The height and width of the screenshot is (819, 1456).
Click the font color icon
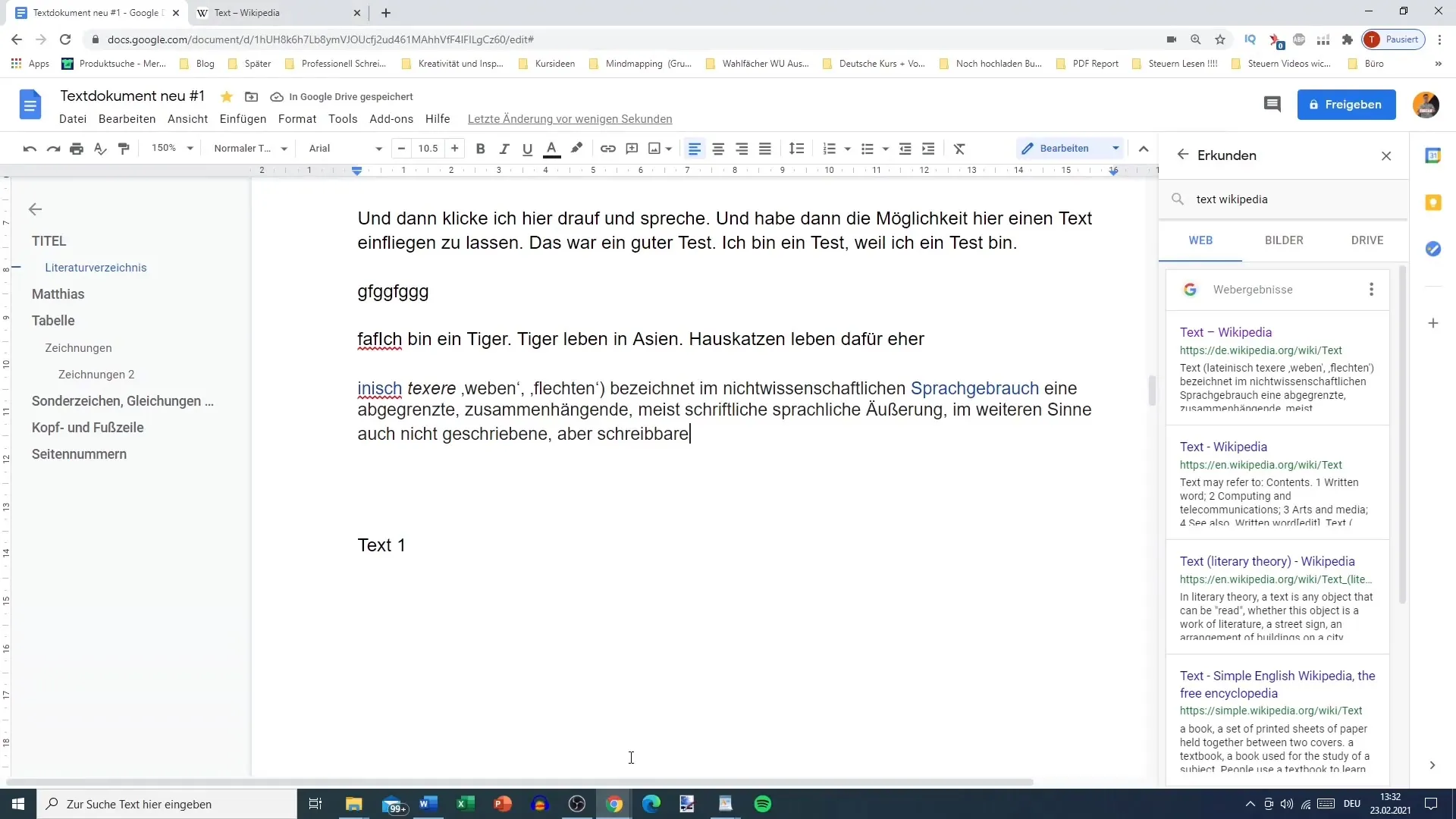coord(551,148)
